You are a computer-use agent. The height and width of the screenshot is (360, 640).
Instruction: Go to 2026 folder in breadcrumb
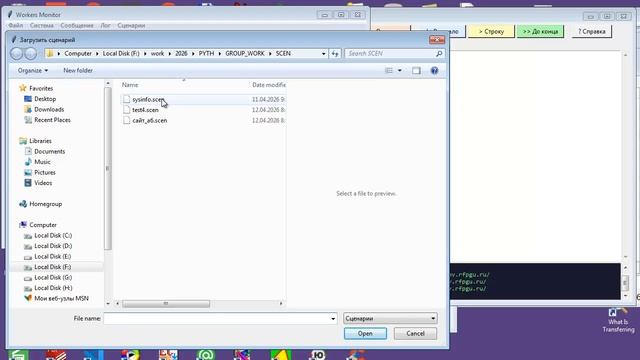click(x=181, y=53)
